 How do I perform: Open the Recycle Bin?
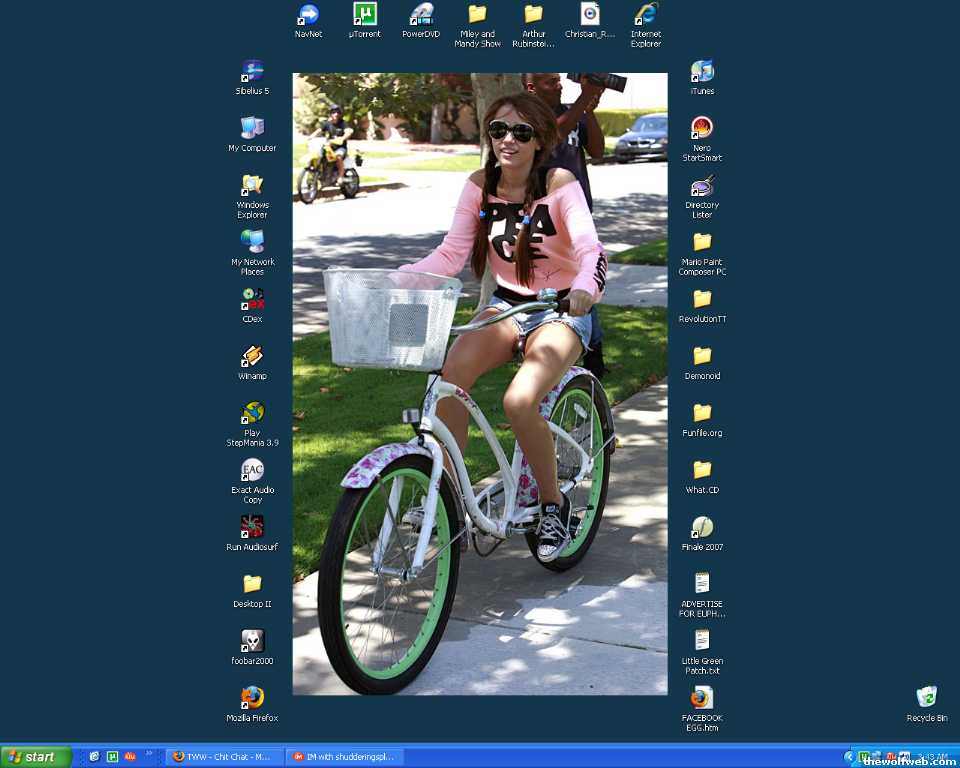pyautogui.click(x=927, y=698)
